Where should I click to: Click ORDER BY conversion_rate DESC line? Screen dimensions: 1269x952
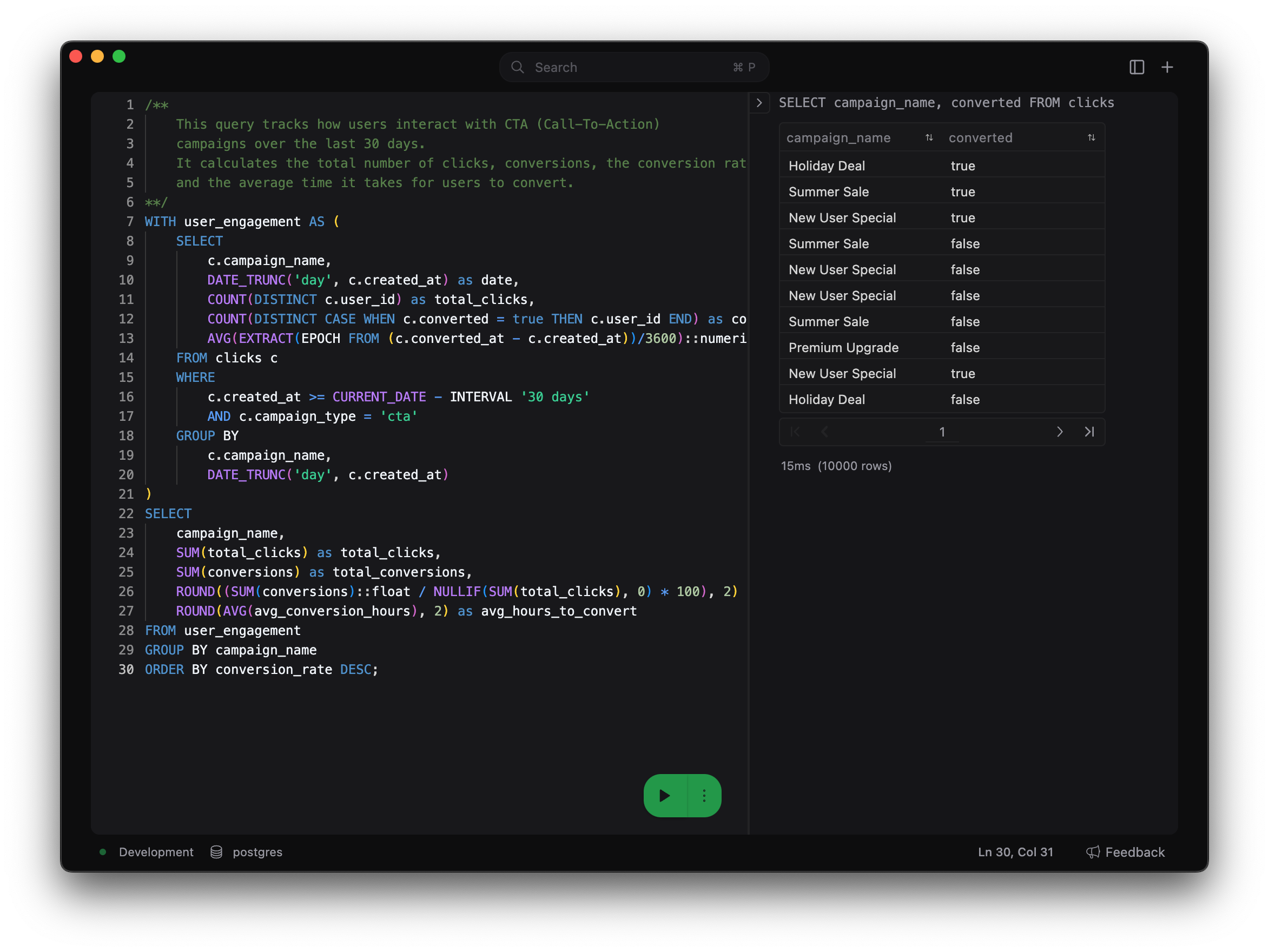tap(262, 670)
